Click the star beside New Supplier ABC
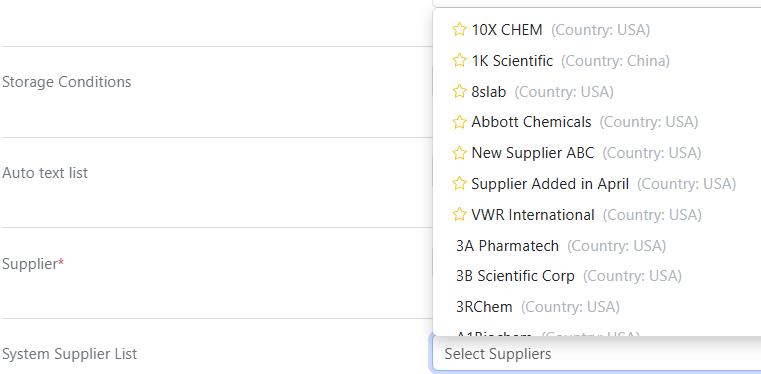Viewport: 761px width, 374px height. pyautogui.click(x=459, y=153)
